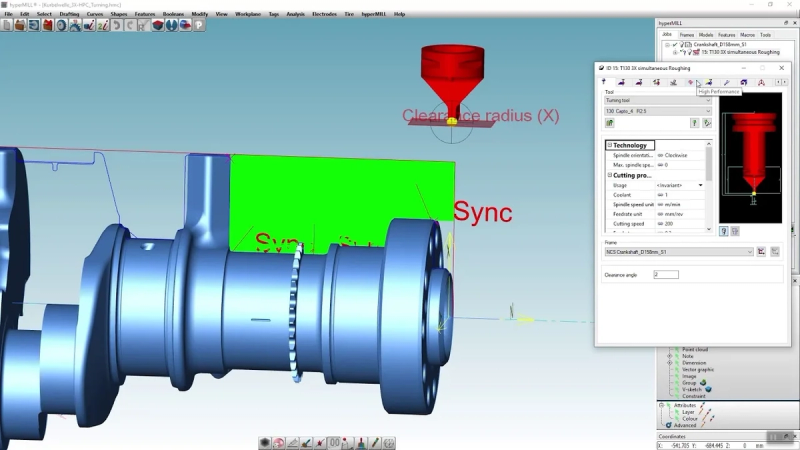This screenshot has width=800, height=450.
Task: Switch to the Frames tab in hyperMILL panel
Action: click(x=687, y=35)
